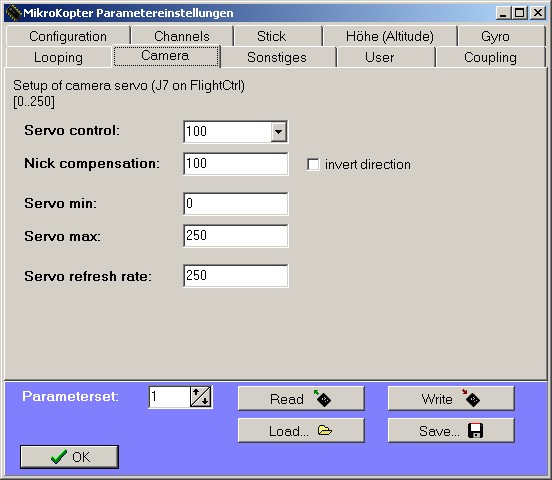Go to the Looping tab
The width and height of the screenshot is (552, 480).
(58, 57)
